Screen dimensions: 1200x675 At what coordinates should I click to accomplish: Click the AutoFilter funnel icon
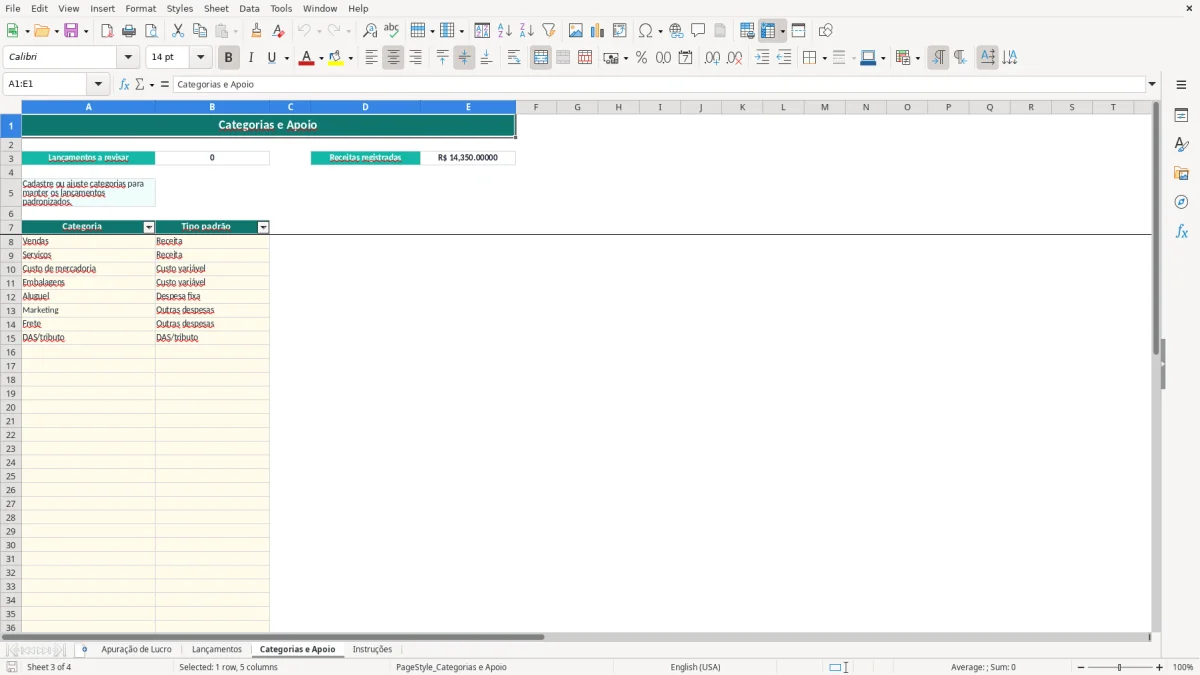pos(549,31)
